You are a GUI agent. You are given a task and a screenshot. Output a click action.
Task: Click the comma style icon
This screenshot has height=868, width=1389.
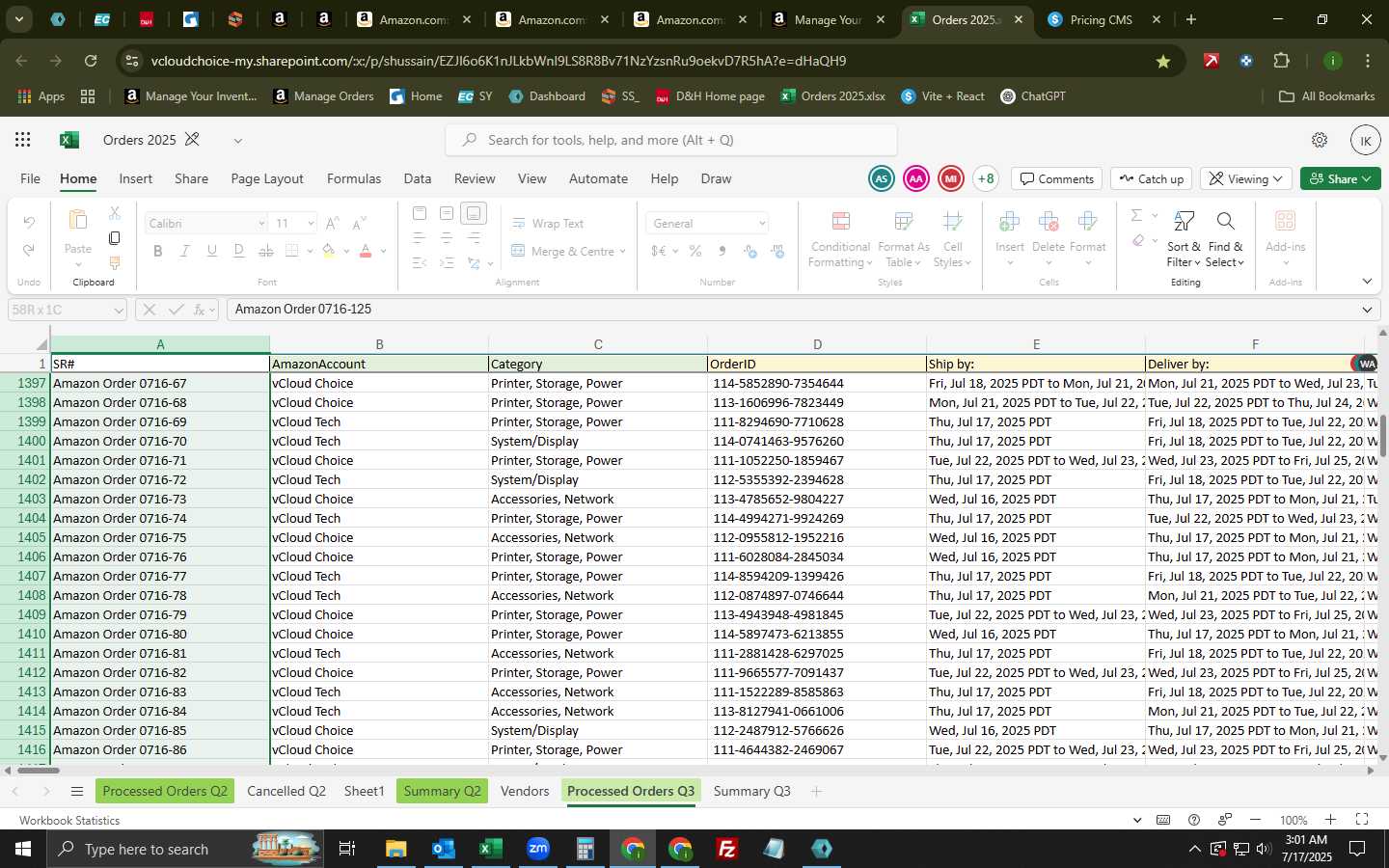coord(722,251)
